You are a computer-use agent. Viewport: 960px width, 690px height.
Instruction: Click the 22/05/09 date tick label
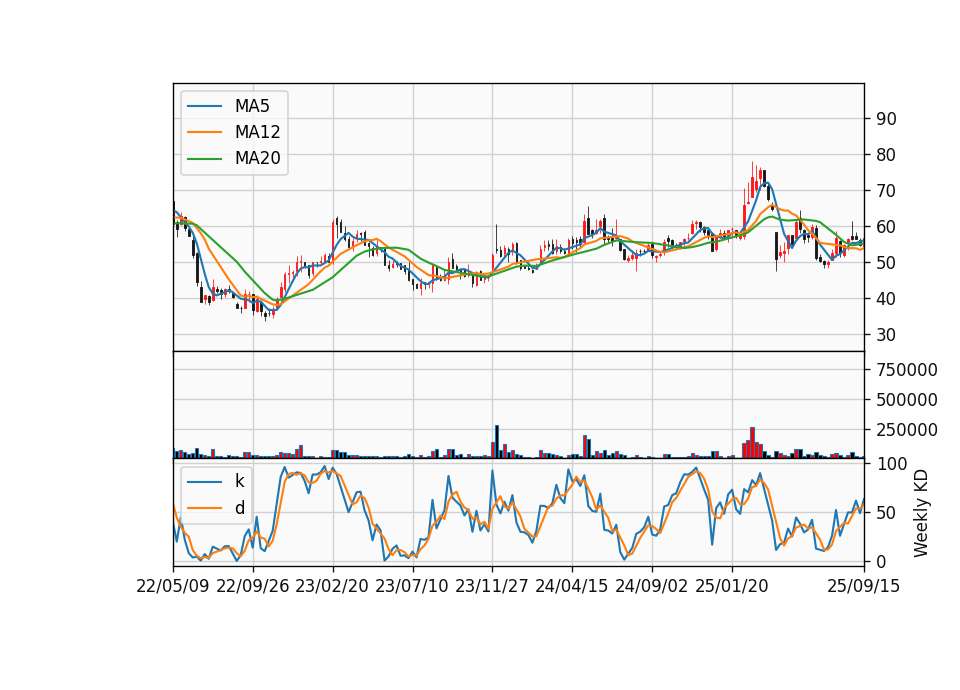(173, 587)
